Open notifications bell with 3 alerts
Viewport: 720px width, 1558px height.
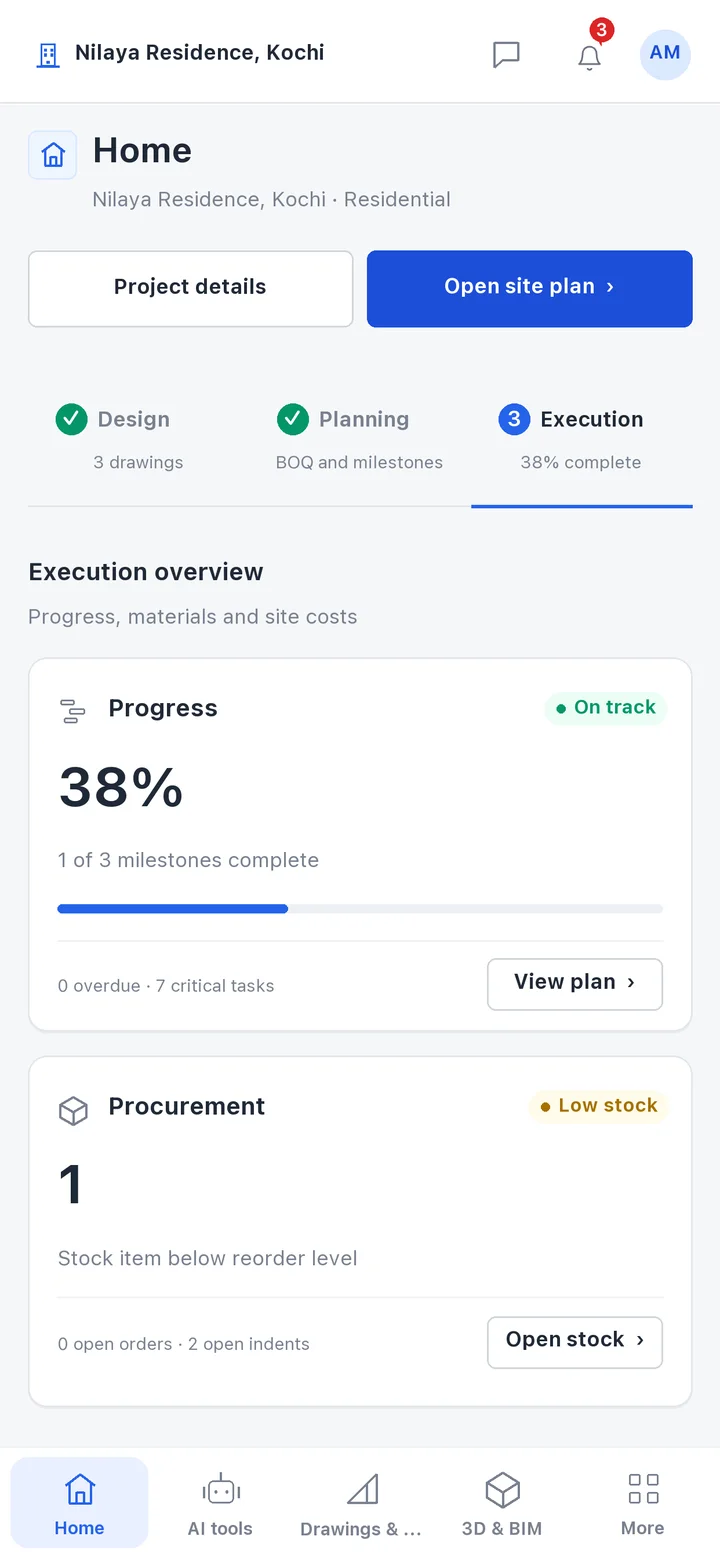590,57
